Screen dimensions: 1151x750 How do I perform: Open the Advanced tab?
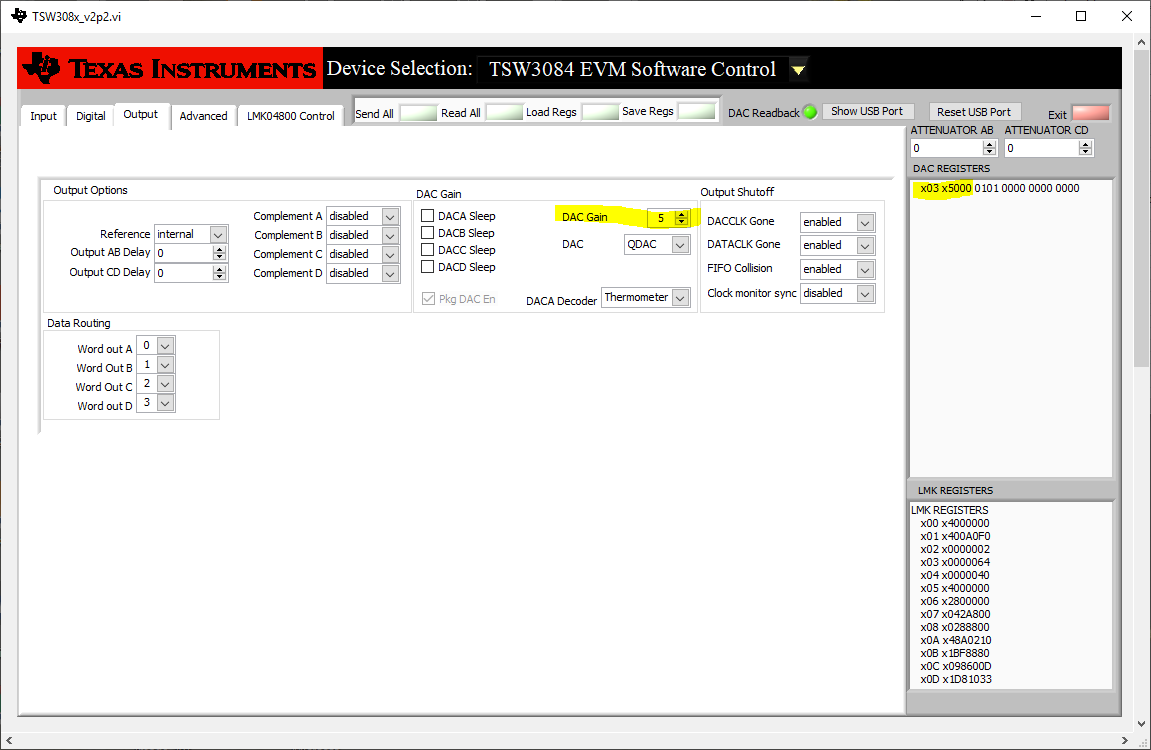click(x=203, y=116)
